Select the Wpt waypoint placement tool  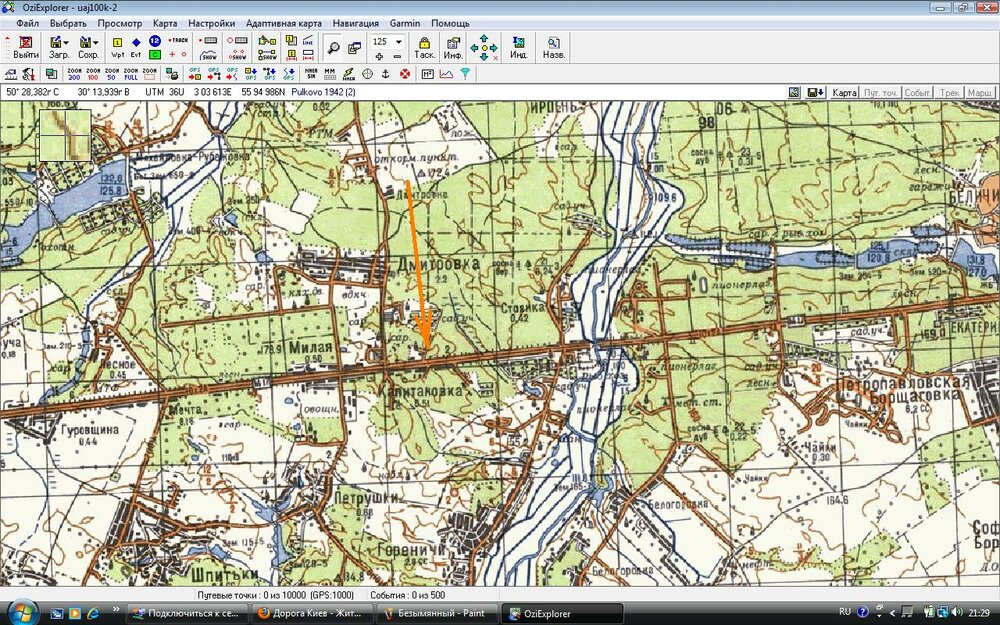tap(117, 47)
